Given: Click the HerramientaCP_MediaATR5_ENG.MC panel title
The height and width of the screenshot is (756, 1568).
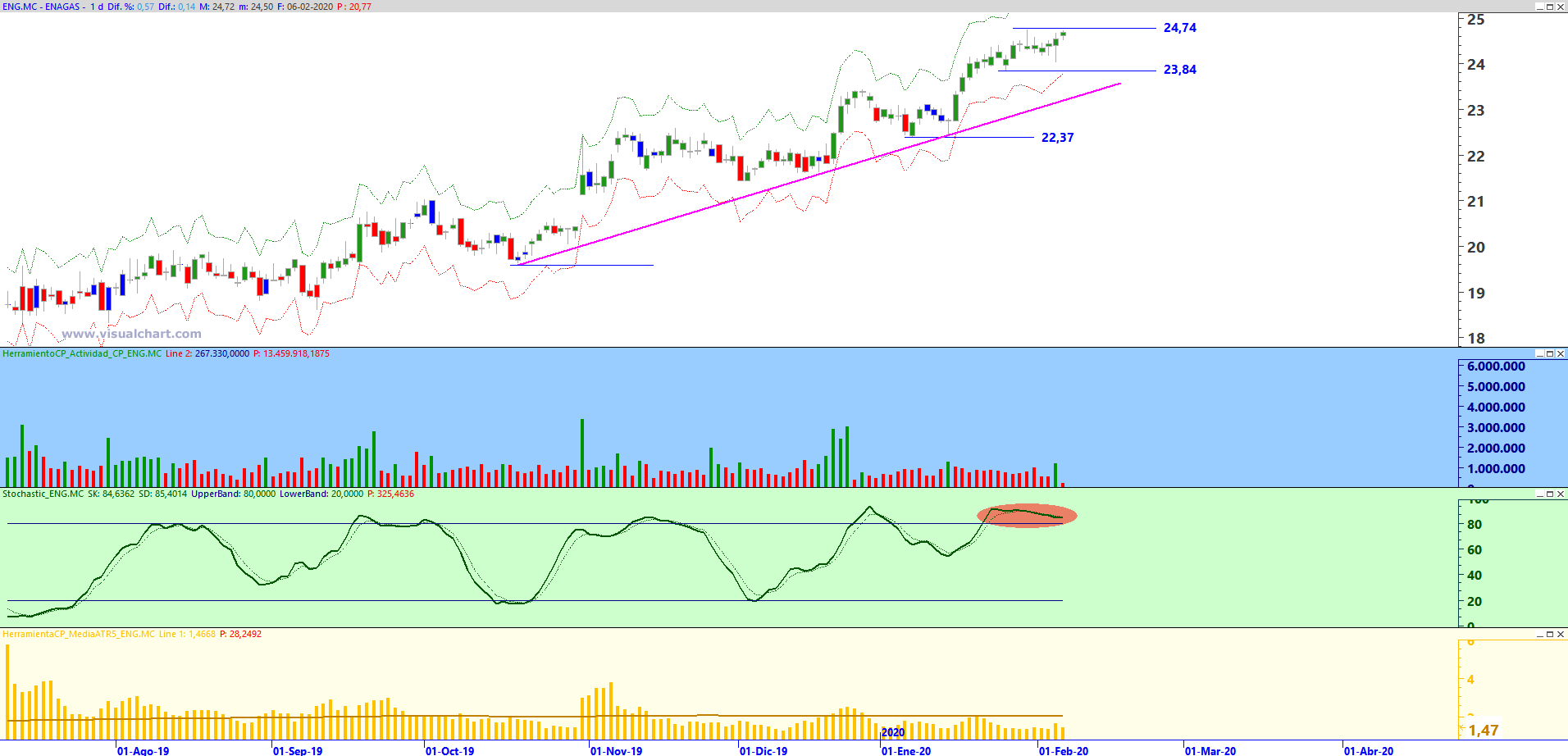Looking at the screenshot, I should [79, 635].
